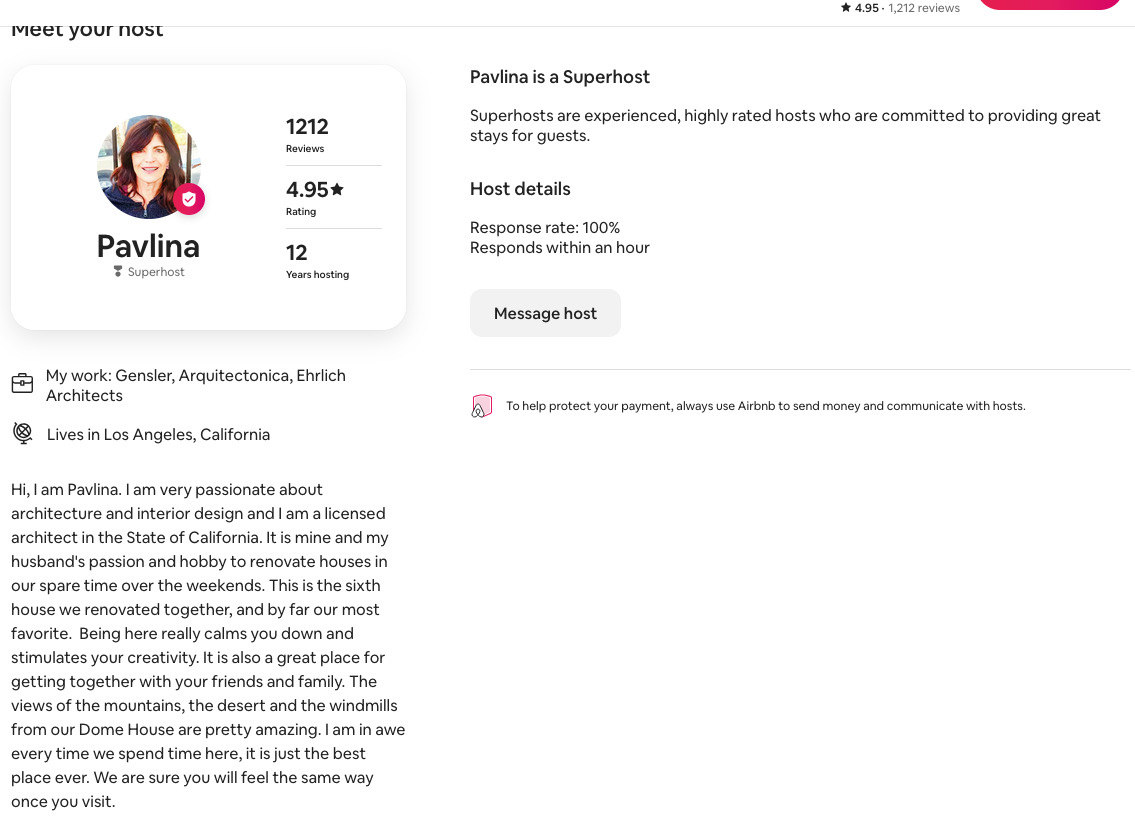Open the 1,212 reviews link at top

(924, 8)
